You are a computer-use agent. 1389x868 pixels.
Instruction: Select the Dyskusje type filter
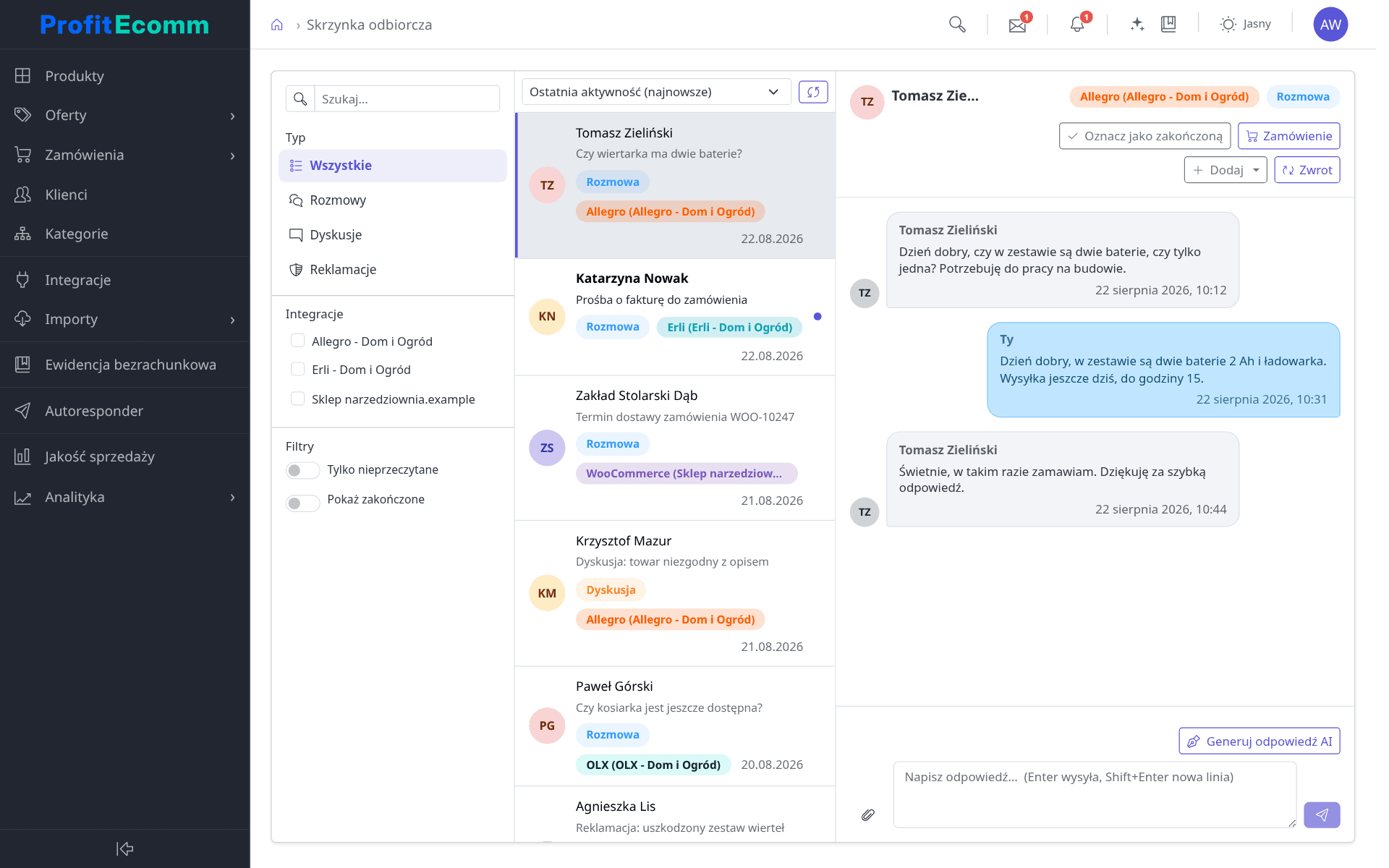tap(392, 235)
